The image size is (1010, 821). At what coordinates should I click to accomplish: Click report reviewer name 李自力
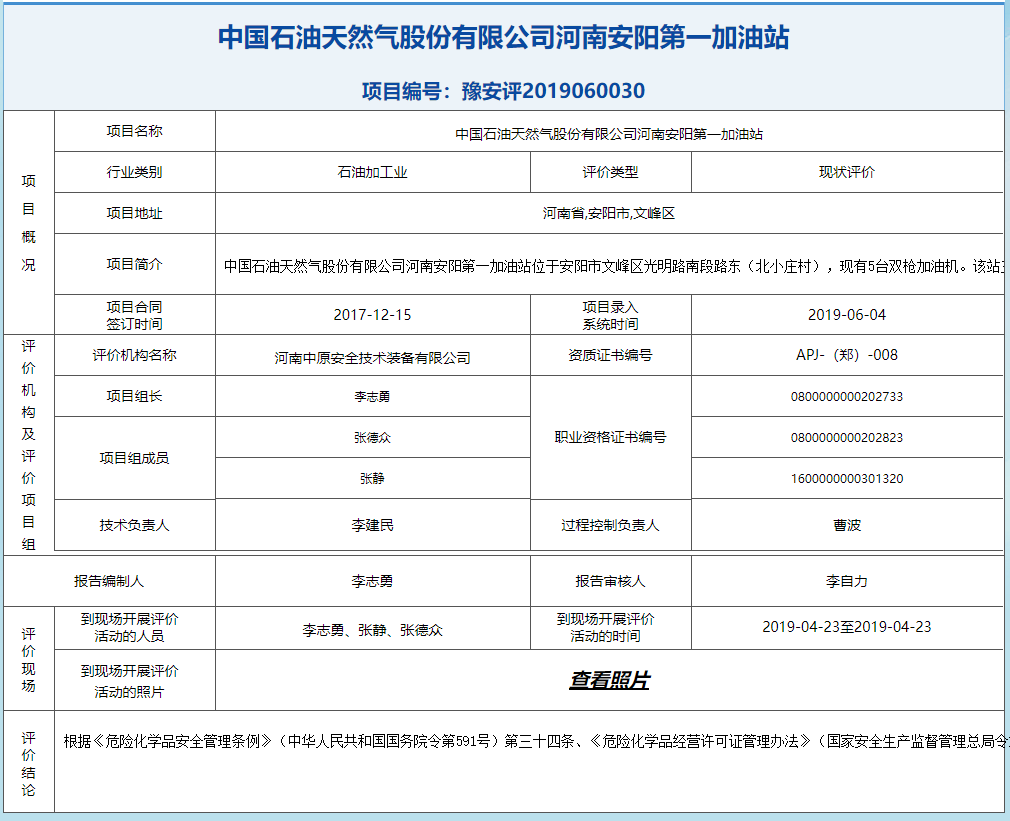click(x=847, y=581)
